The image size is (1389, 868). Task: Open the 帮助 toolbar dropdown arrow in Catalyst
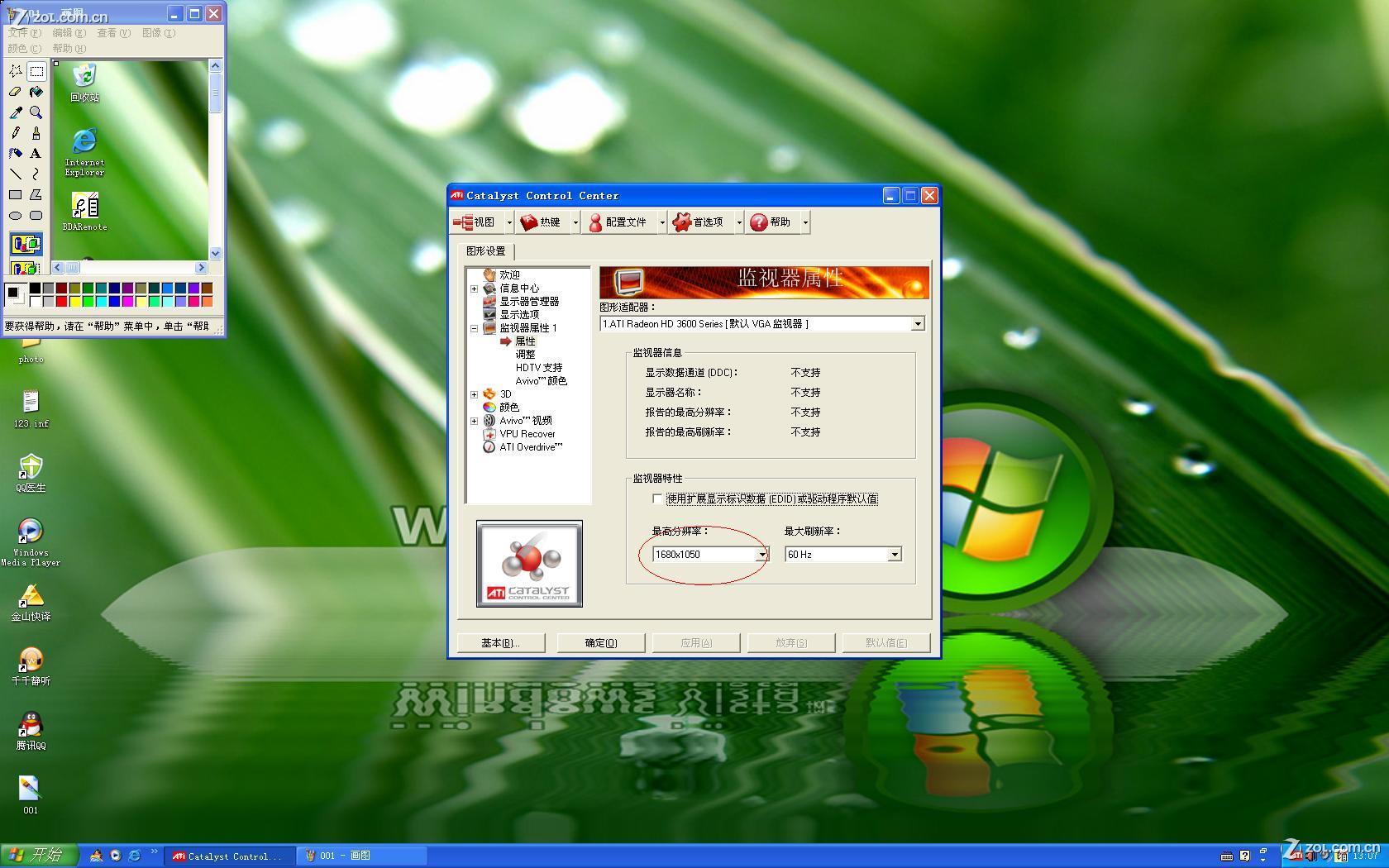pos(805,222)
